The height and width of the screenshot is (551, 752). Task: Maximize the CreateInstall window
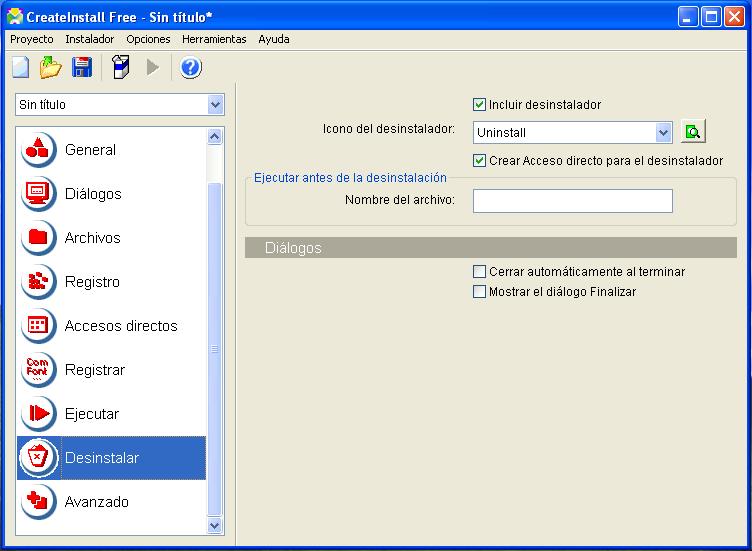coord(711,17)
